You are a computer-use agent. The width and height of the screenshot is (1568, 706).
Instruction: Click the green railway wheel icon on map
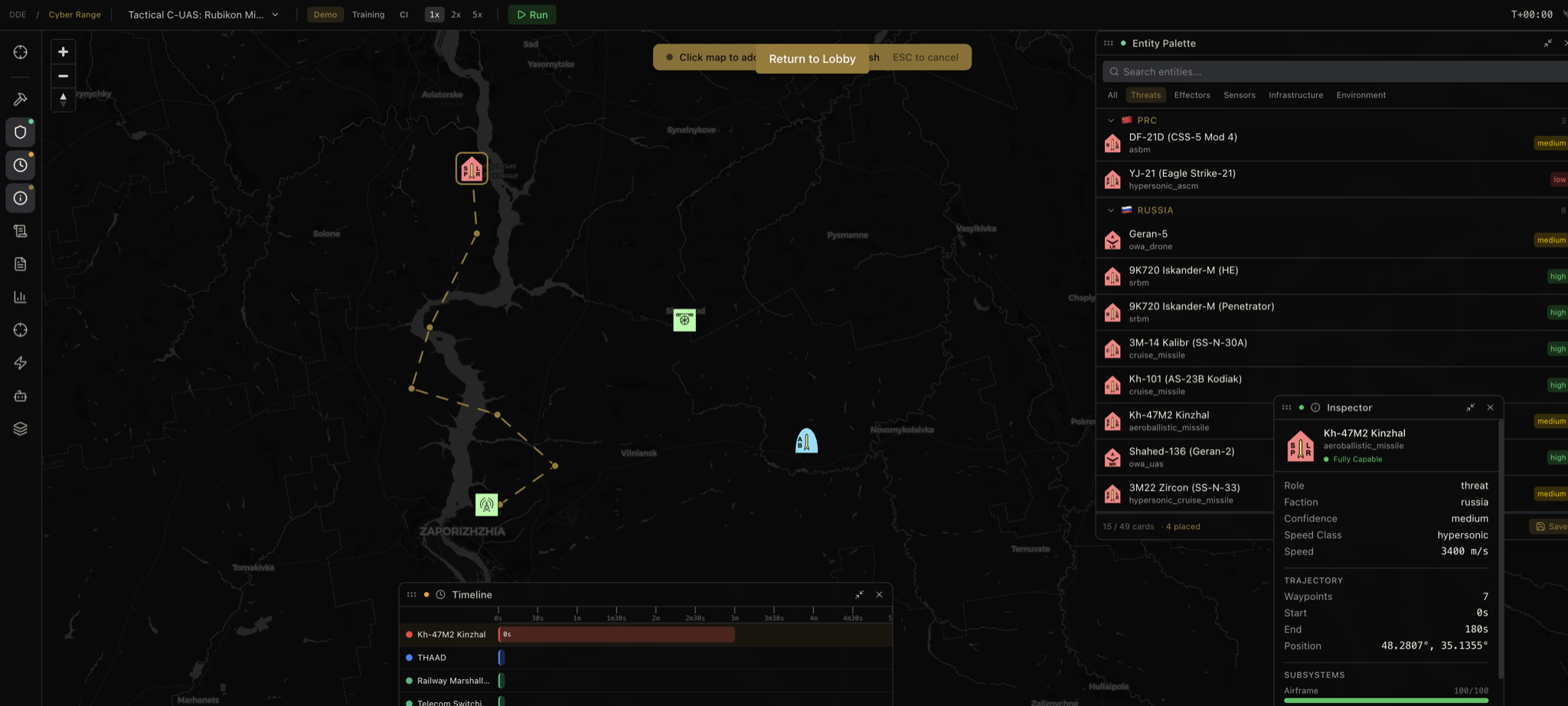point(684,320)
